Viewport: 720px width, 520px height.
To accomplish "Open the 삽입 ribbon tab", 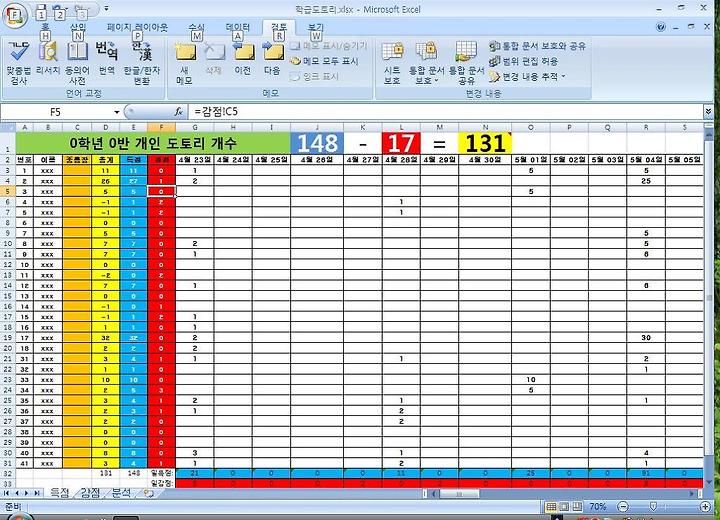I will 78,28.
